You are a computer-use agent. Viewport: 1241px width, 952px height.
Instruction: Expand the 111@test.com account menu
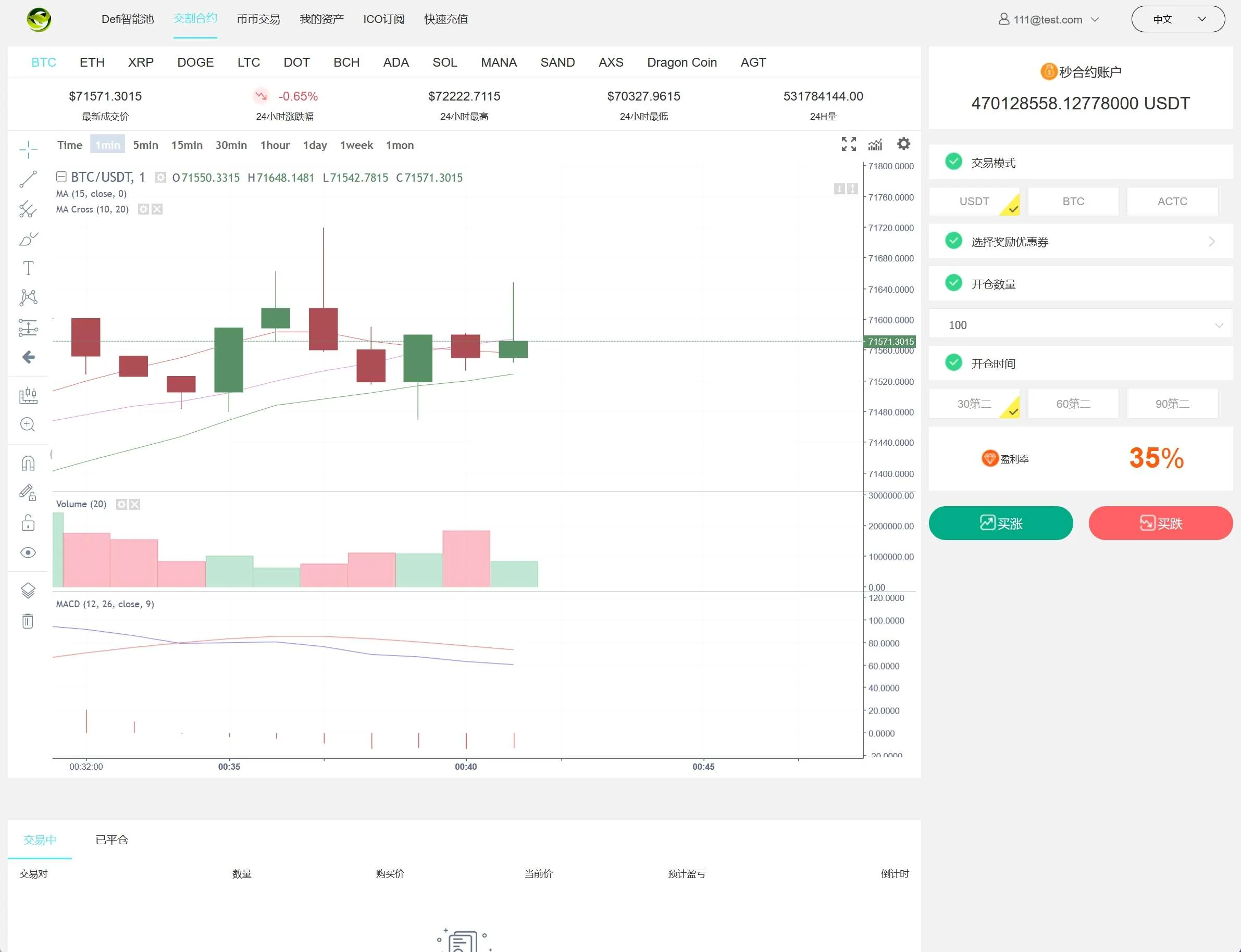coord(1048,19)
